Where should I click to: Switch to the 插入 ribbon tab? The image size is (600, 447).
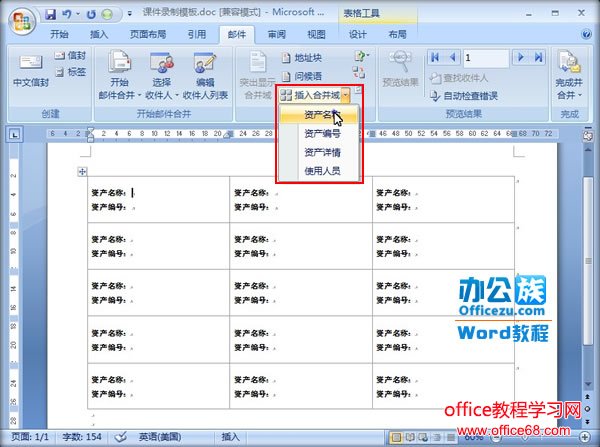(x=99, y=34)
